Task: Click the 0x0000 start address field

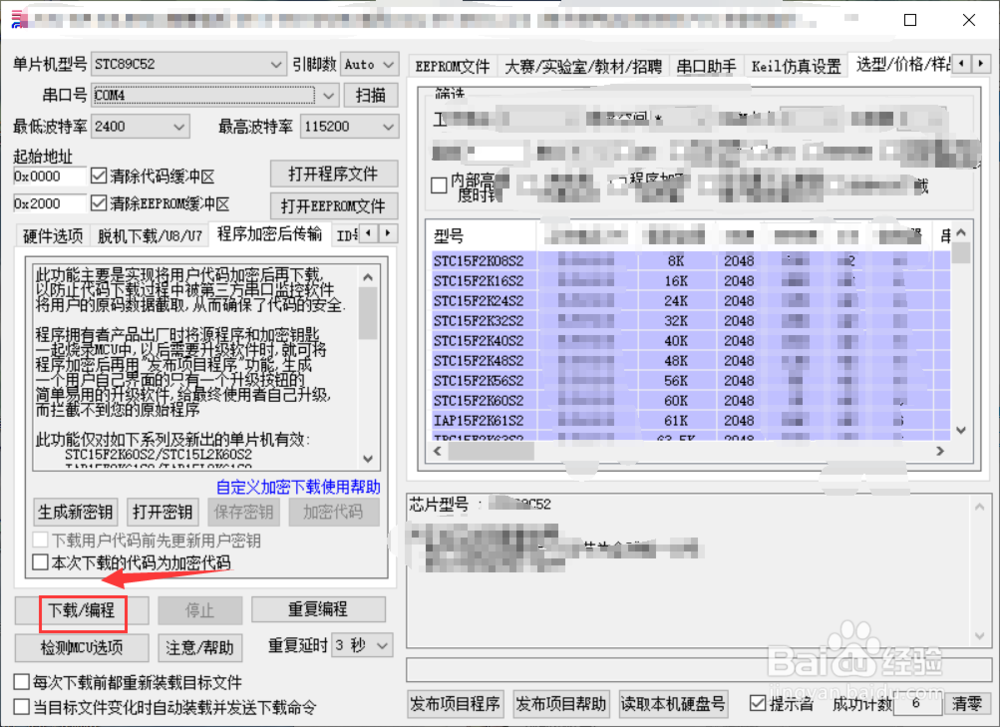Action: pyautogui.click(x=49, y=176)
